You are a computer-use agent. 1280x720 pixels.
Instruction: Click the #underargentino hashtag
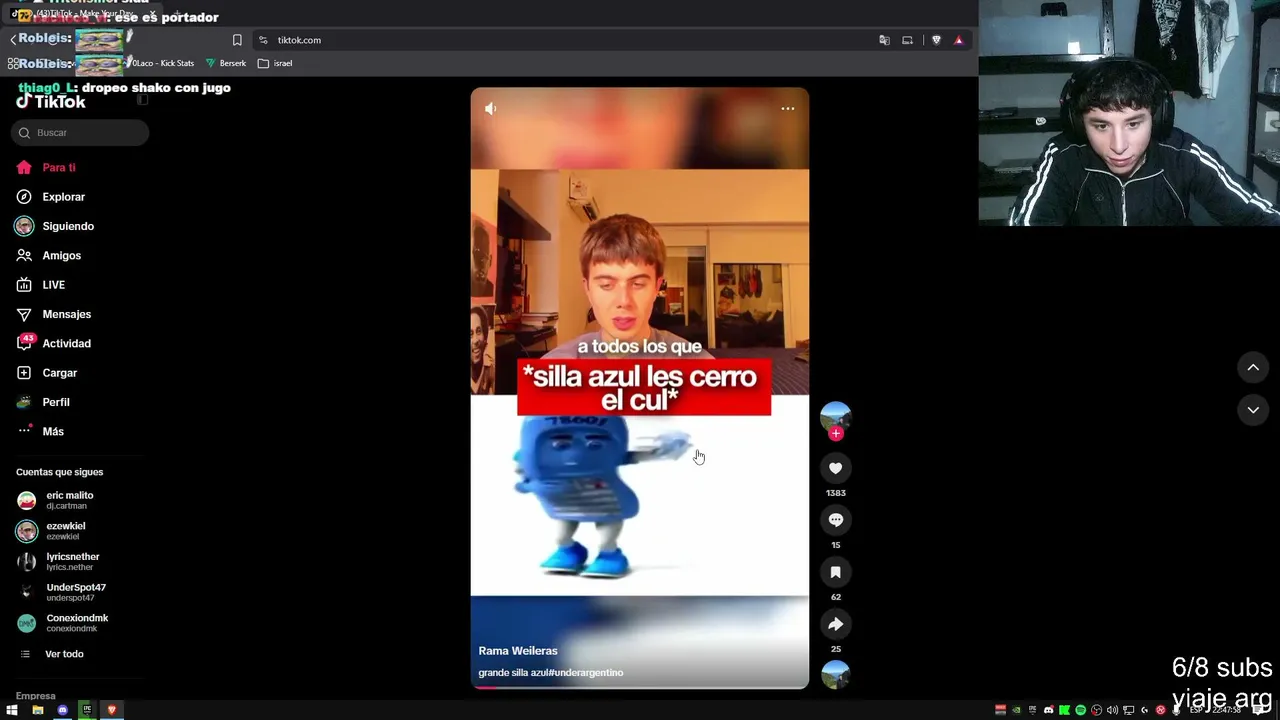tap(586, 673)
